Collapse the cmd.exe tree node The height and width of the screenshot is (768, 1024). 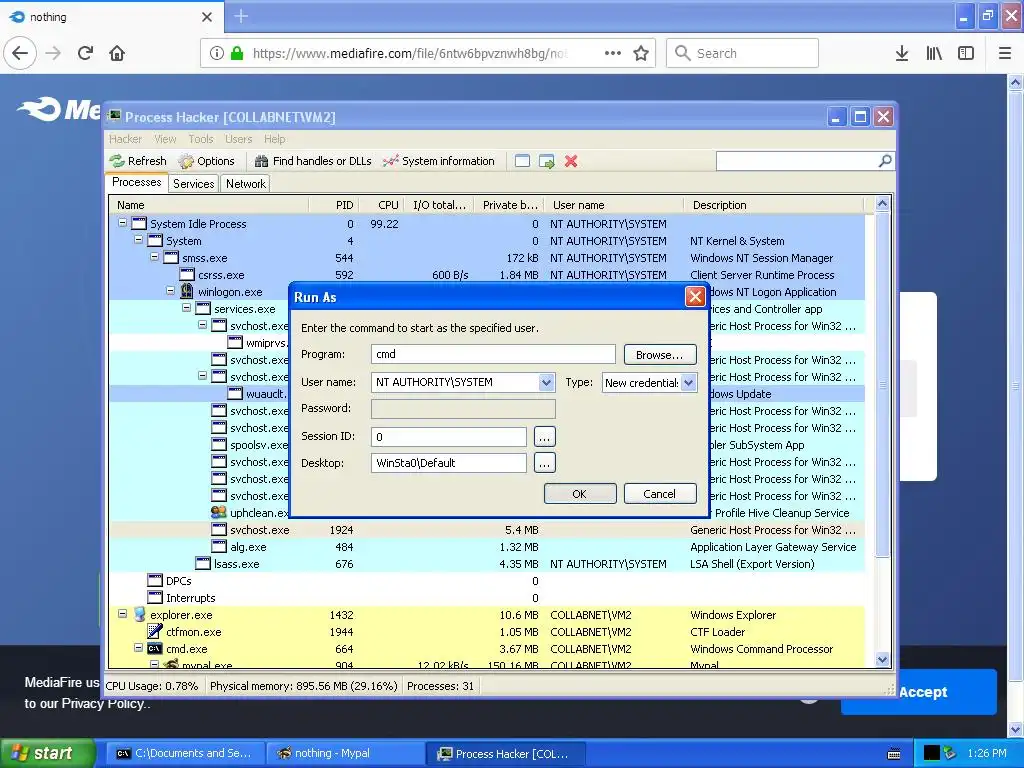point(138,648)
